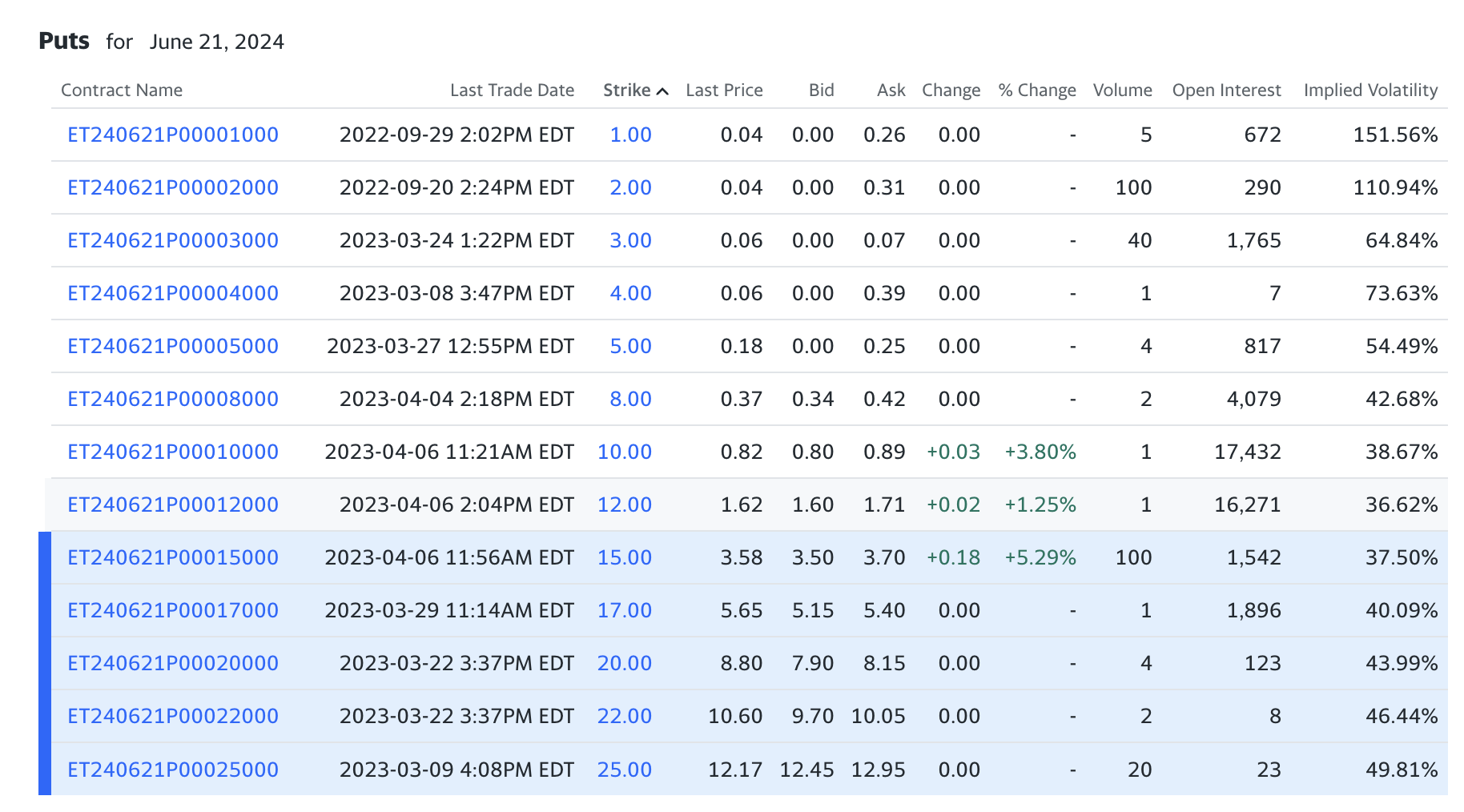Select the Puts section heading
1464x812 pixels.
(66, 41)
